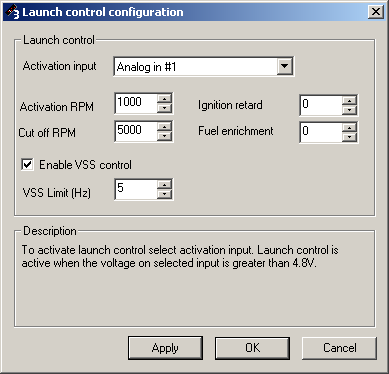Screen dimensions: 389x374
Task: Click the VSS Limit (Hz) value field
Action: [136, 189]
